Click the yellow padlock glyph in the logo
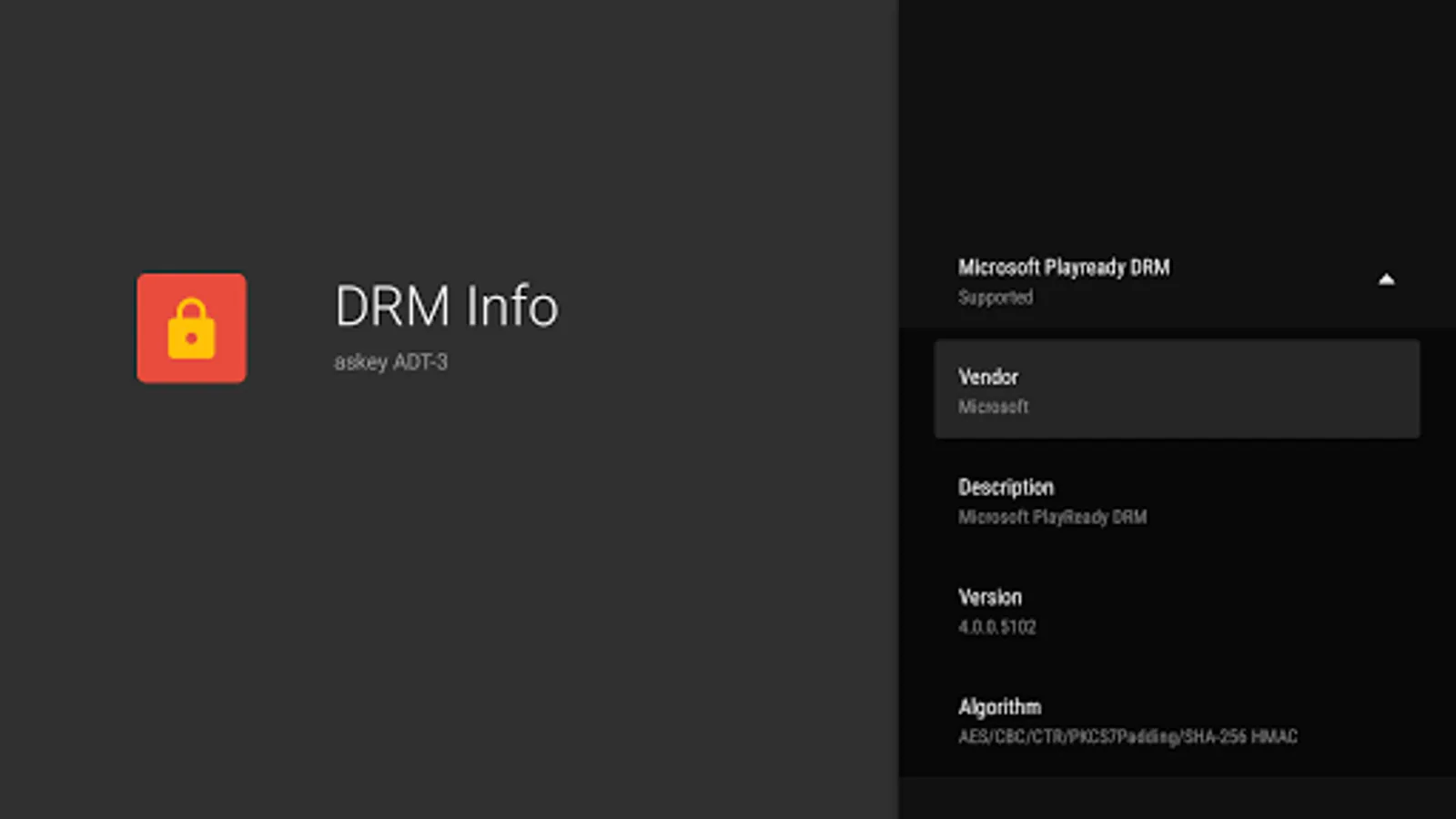1456x819 pixels. pyautogui.click(x=191, y=330)
